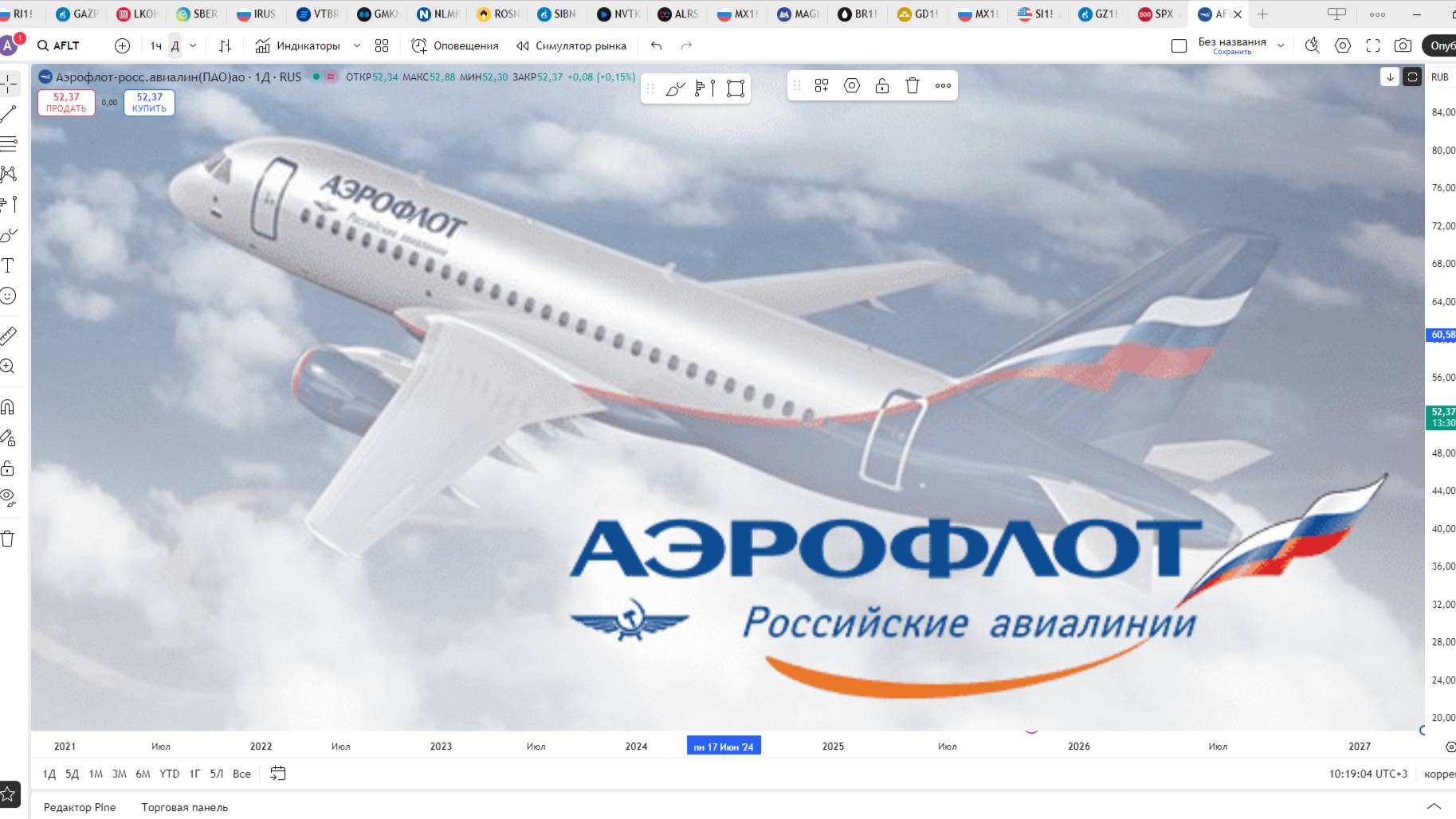Image resolution: width=1456 pixels, height=819 pixels.
Task: Open chart settings hexagon icon in top bar
Action: coord(1343,45)
